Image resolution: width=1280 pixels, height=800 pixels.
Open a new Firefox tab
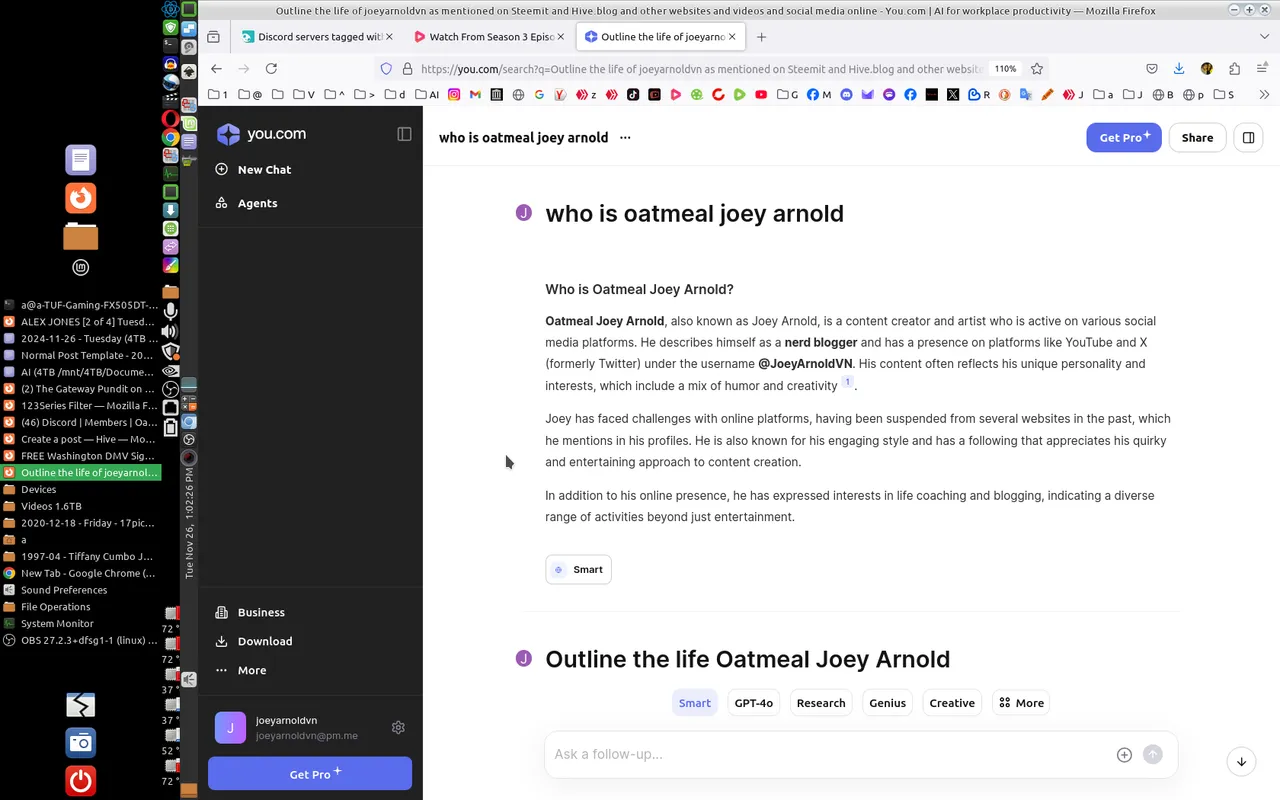coord(761,37)
